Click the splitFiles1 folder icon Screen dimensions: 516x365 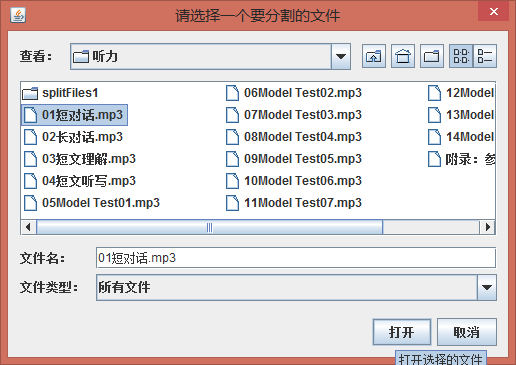pyautogui.click(x=30, y=93)
